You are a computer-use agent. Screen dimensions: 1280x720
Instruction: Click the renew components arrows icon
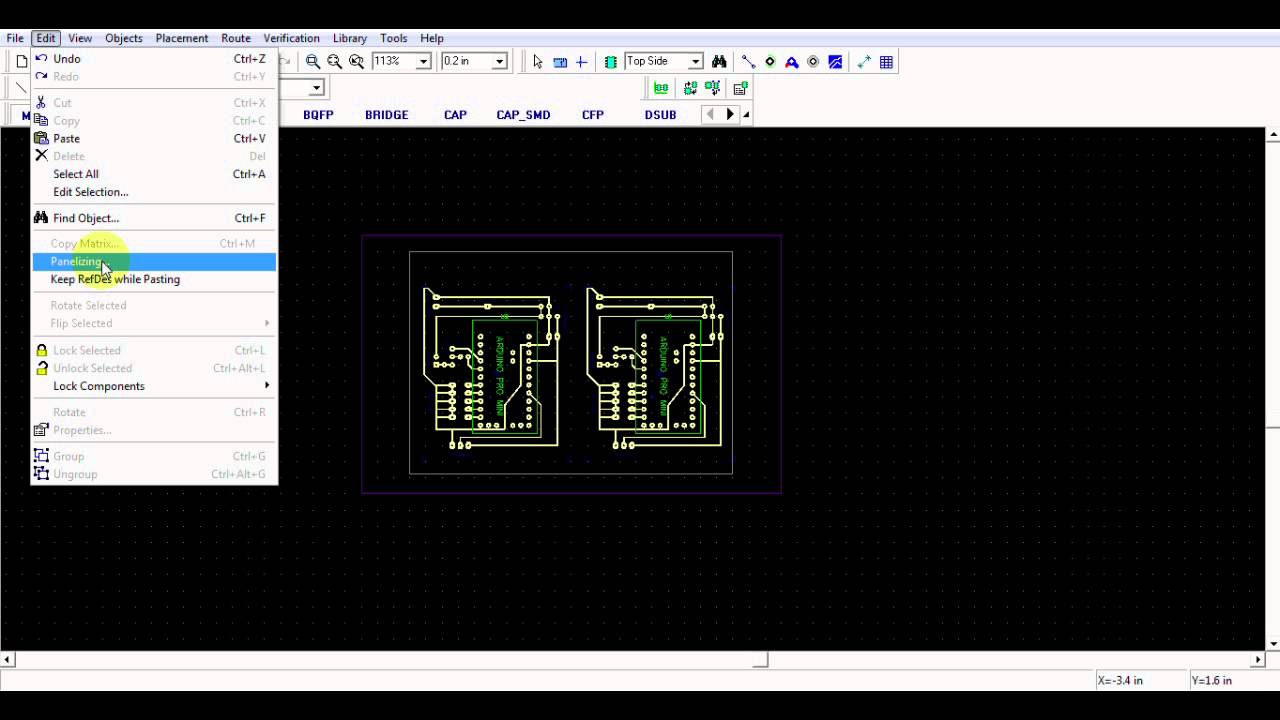pyautogui.click(x=690, y=88)
